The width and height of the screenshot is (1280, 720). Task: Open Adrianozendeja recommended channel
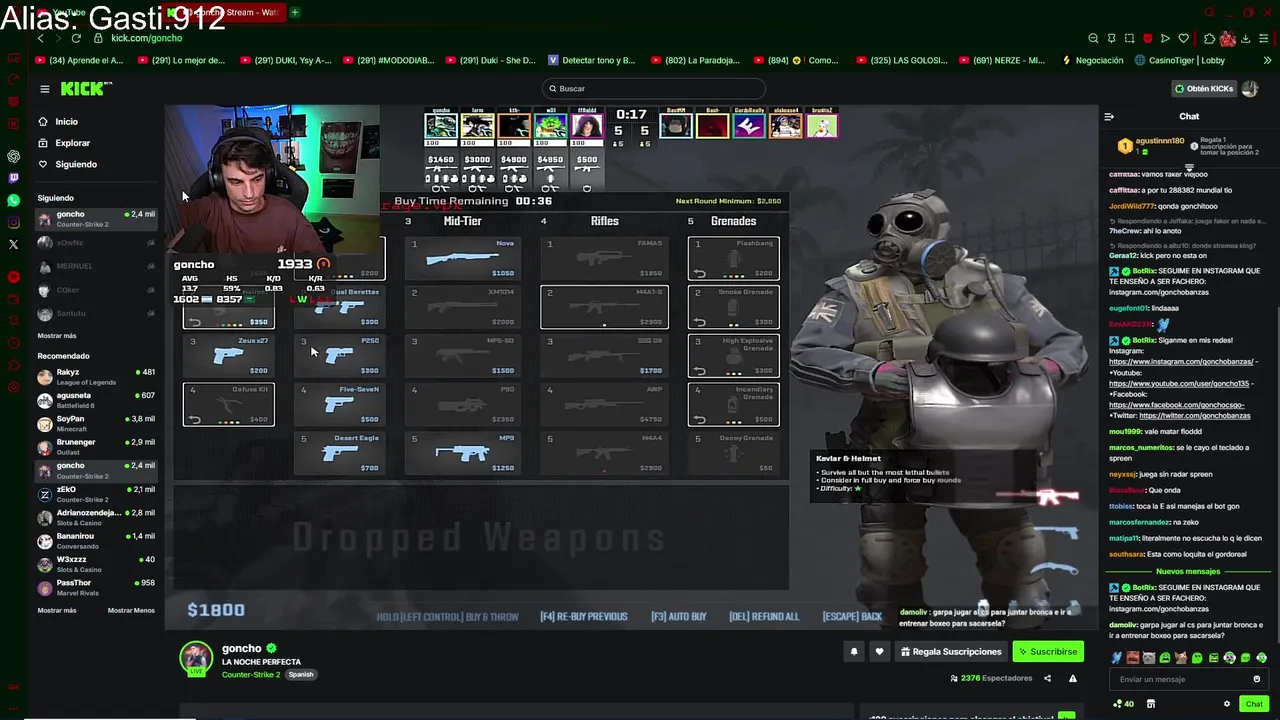pyautogui.click(x=96, y=517)
